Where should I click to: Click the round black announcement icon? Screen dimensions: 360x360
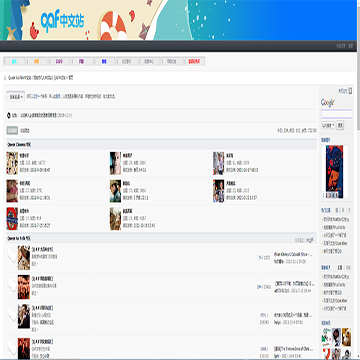9,116
